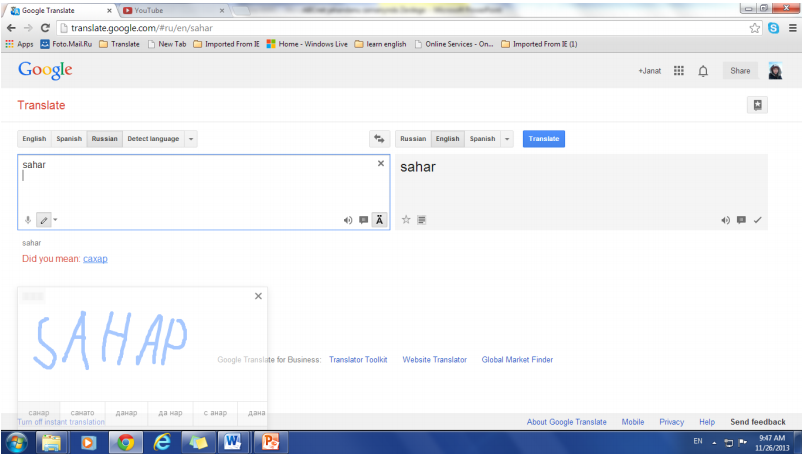This screenshot has height=458, width=811.
Task: Open the input tools dropdown arrow
Action: click(55, 220)
